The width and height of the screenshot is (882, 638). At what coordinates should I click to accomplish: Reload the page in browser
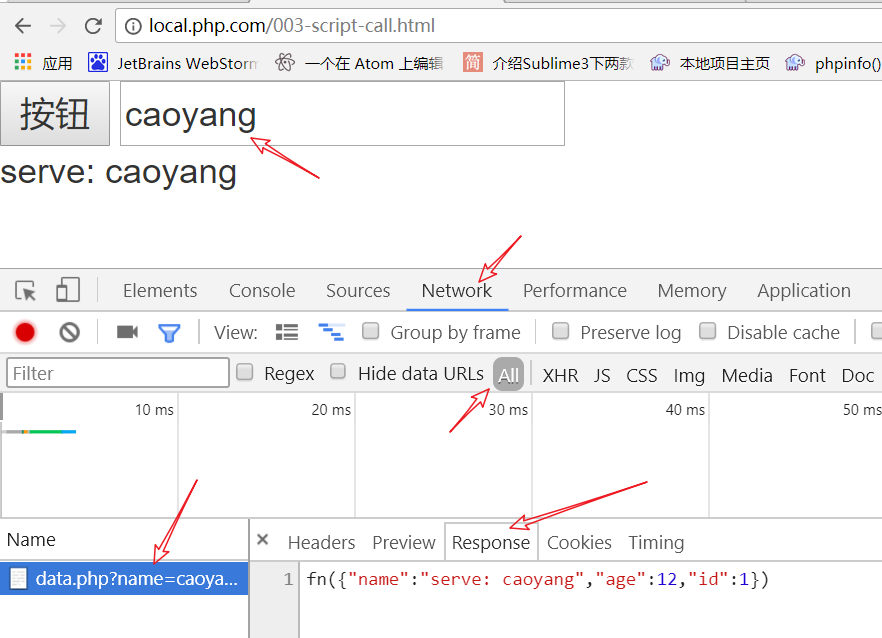[x=93, y=26]
